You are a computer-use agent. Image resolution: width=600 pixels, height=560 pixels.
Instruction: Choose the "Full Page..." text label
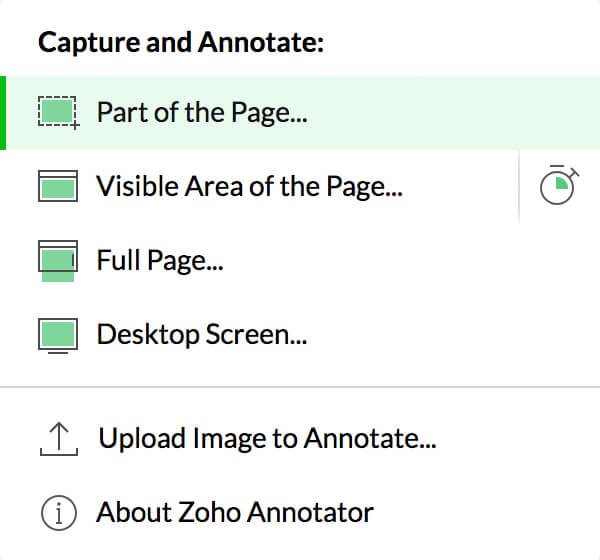coord(160,261)
